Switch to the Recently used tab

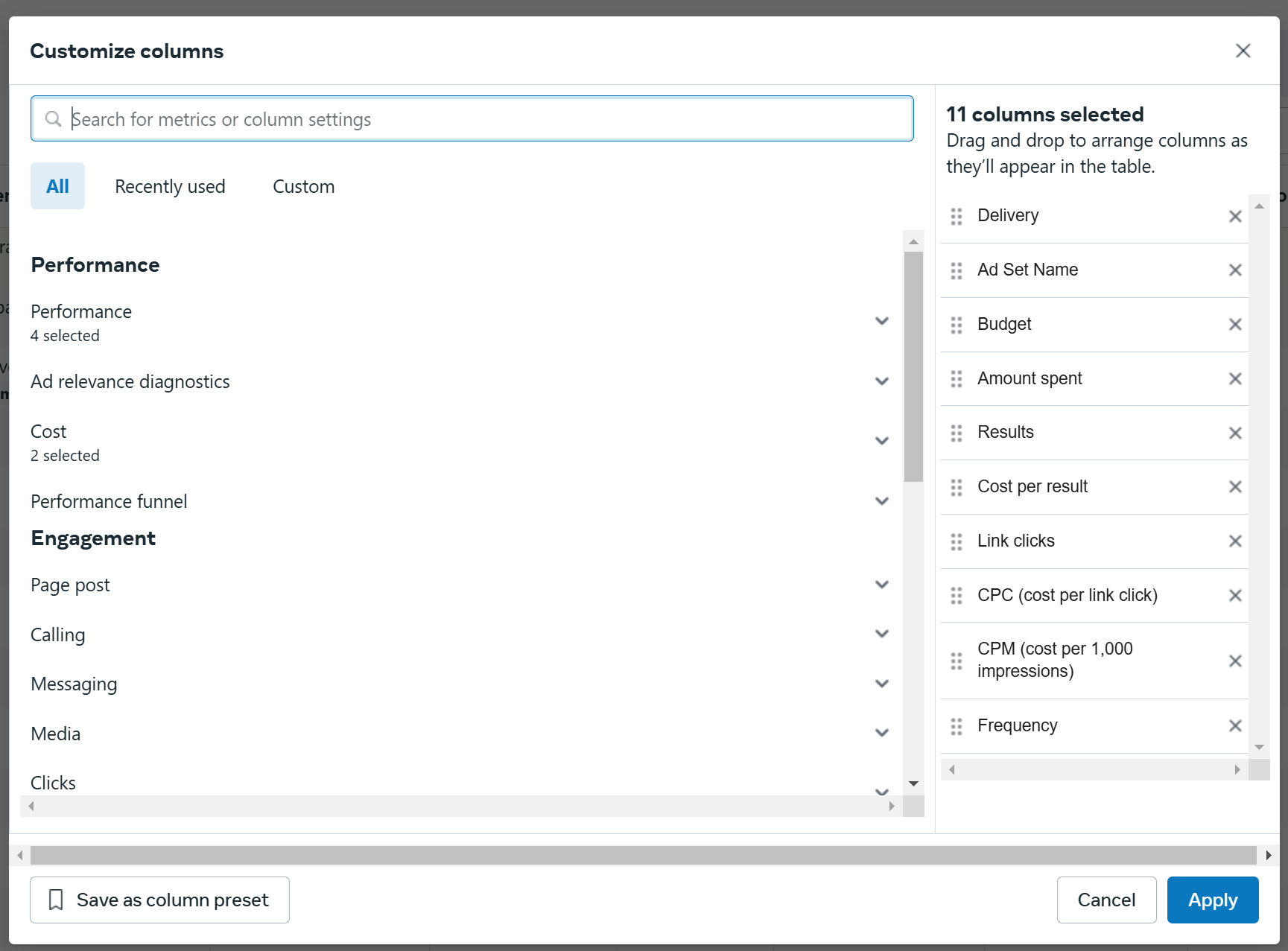coord(170,186)
